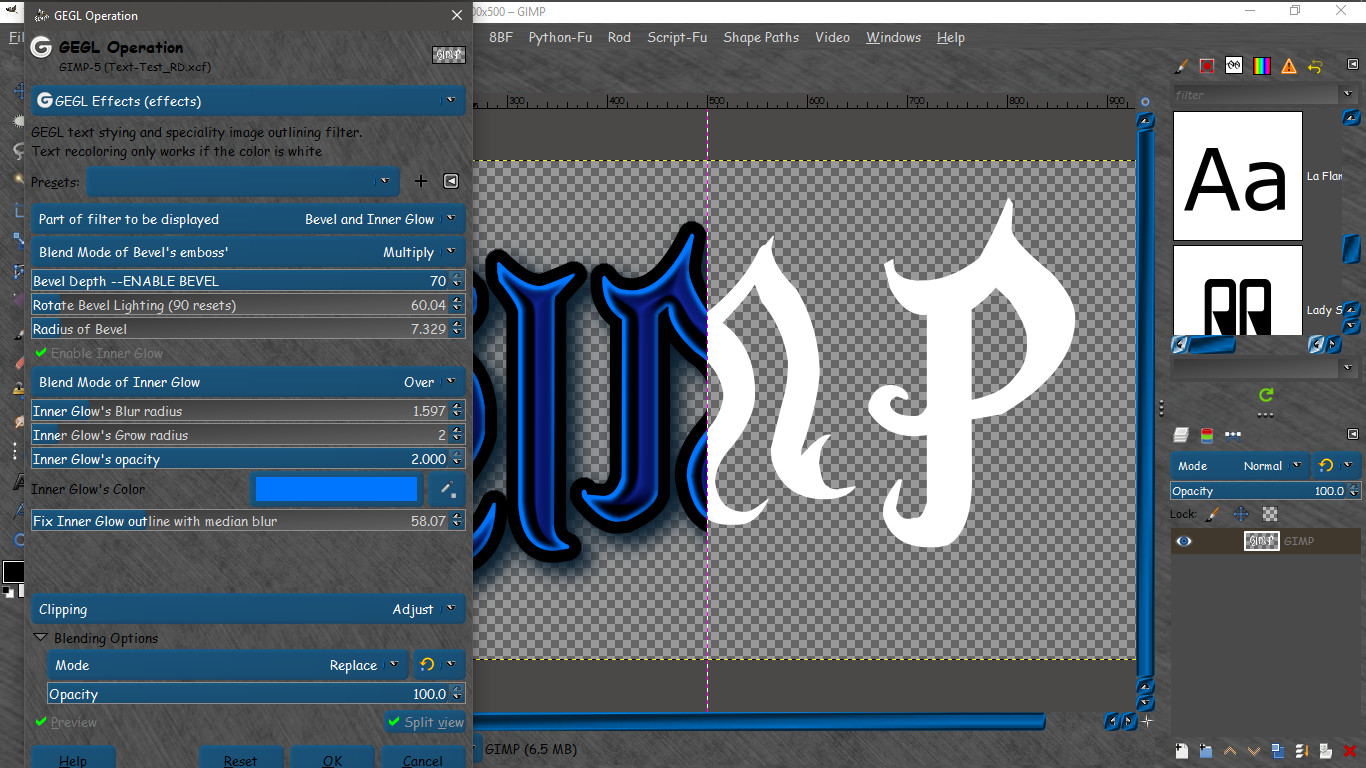Click the fonts filter input field
Image resolution: width=1366 pixels, height=768 pixels.
1256,95
